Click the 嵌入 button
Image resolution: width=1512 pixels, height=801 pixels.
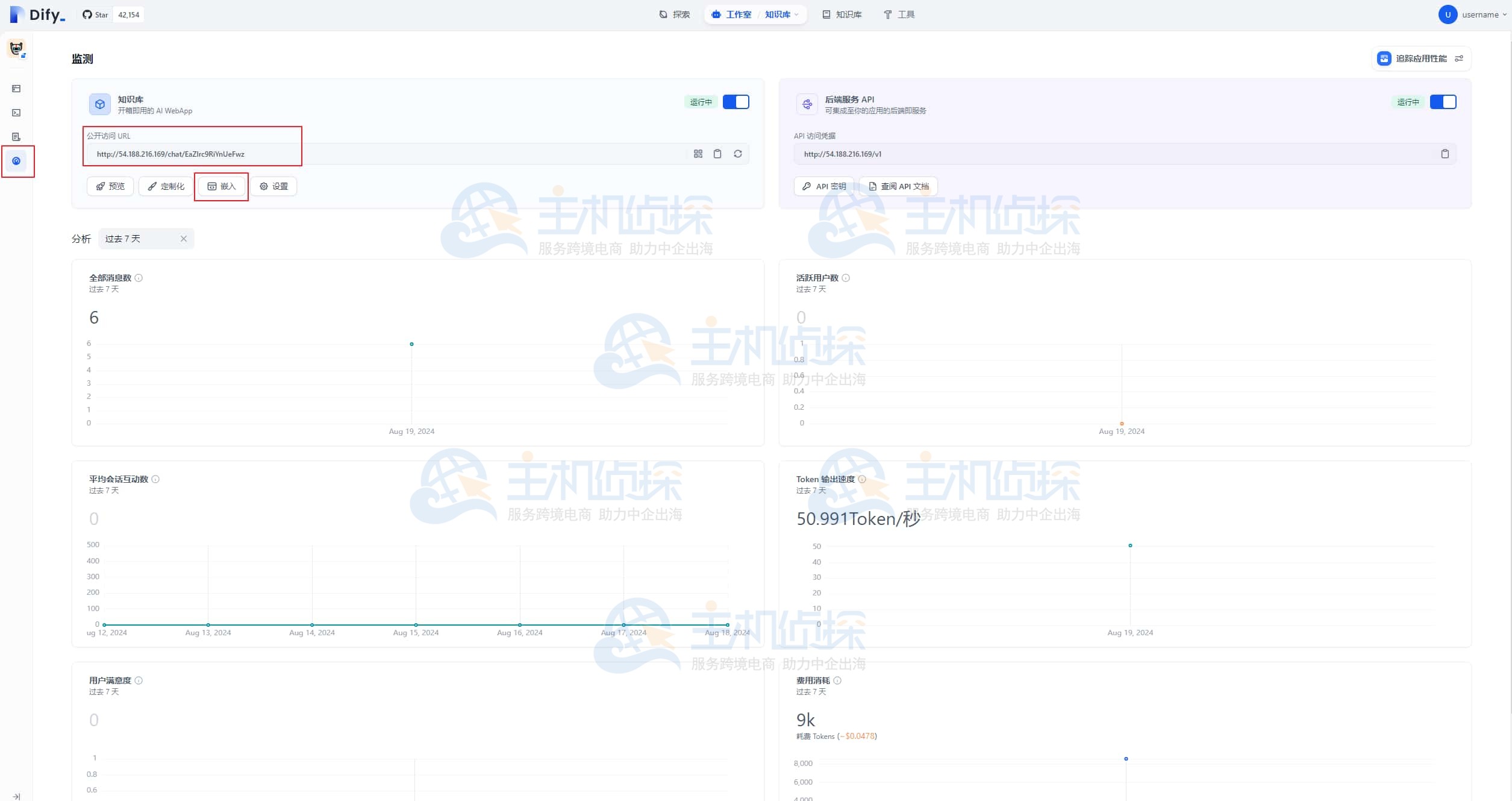coord(221,186)
